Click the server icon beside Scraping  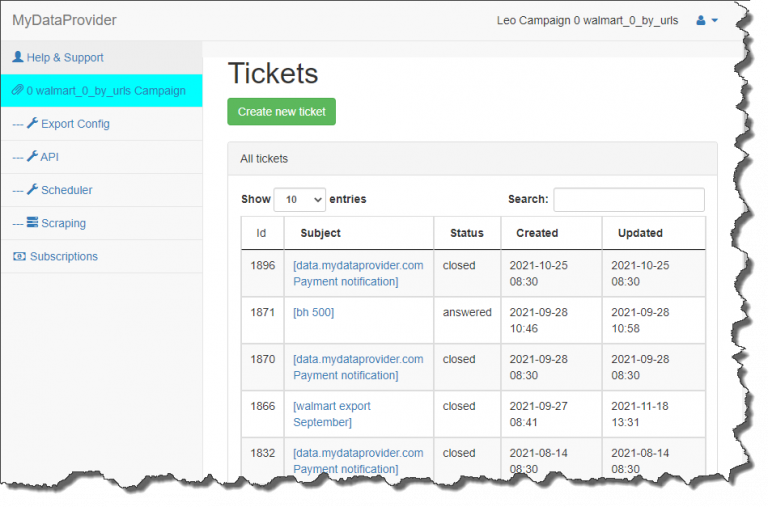[x=32, y=222]
